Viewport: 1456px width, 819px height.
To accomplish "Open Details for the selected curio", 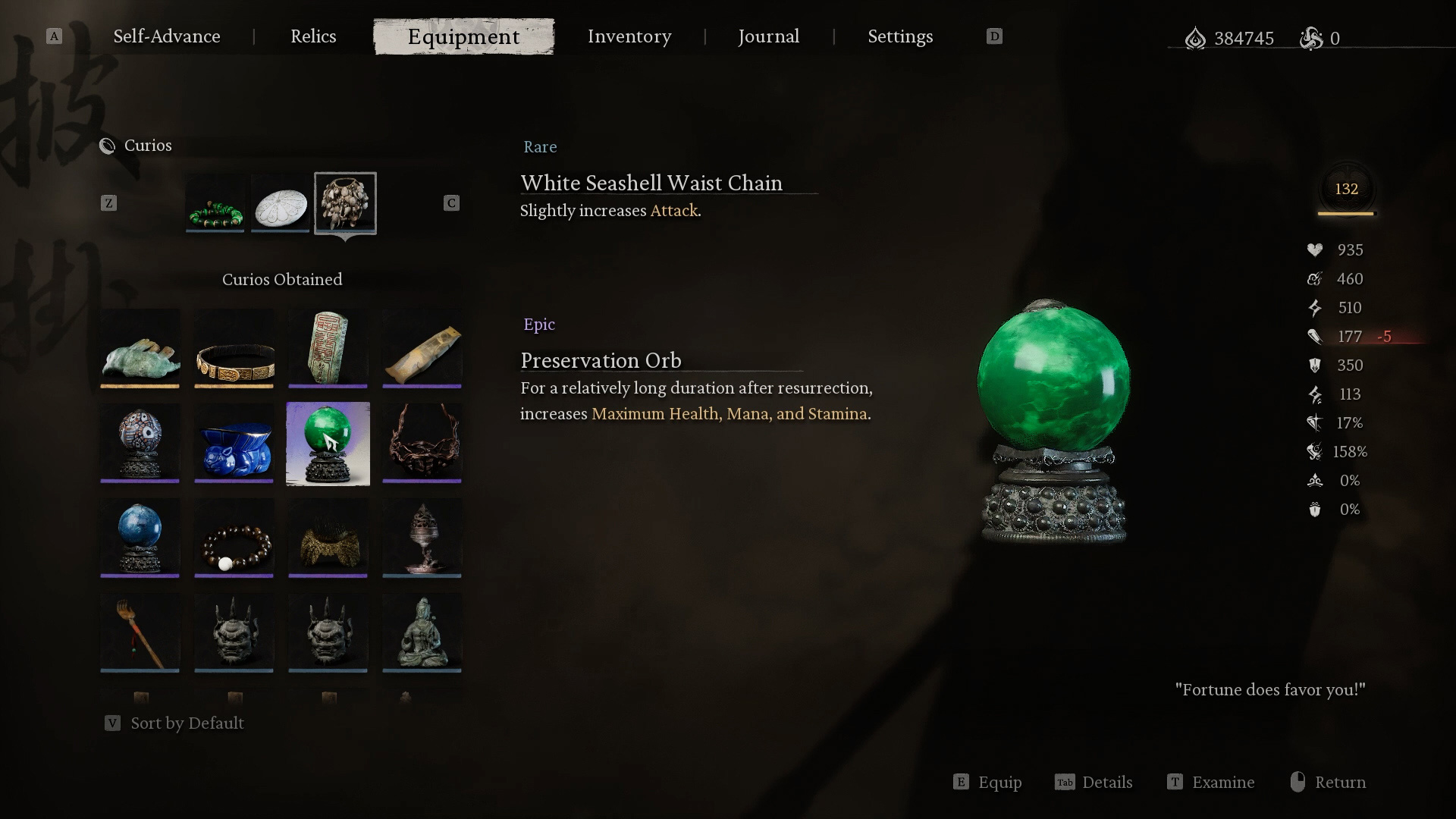I will (1094, 783).
